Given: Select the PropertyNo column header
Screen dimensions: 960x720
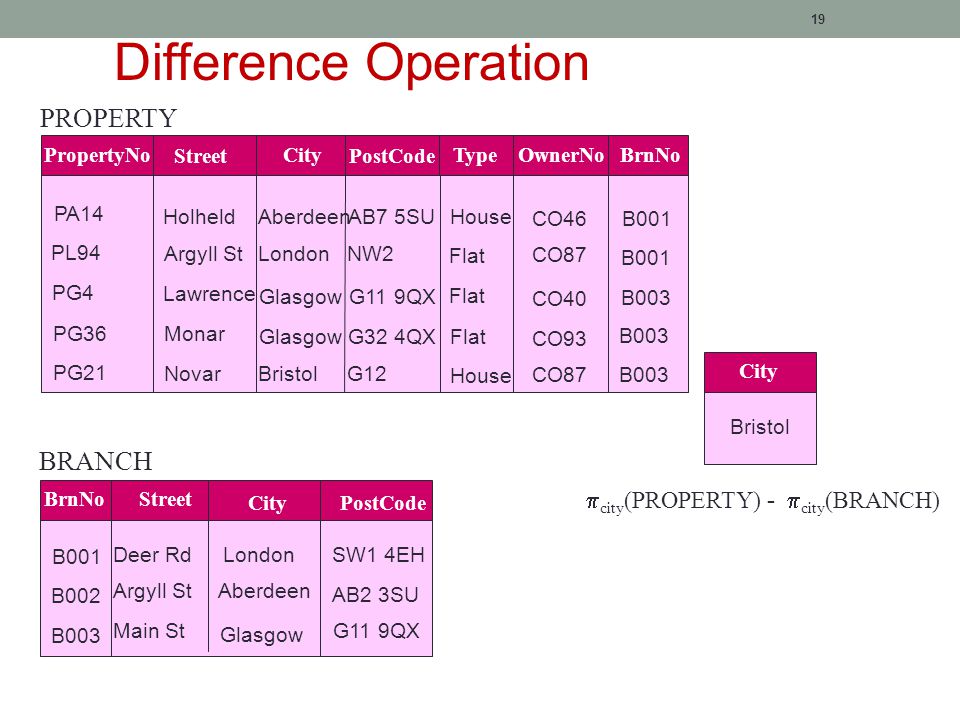Looking at the screenshot, I should [x=97, y=156].
